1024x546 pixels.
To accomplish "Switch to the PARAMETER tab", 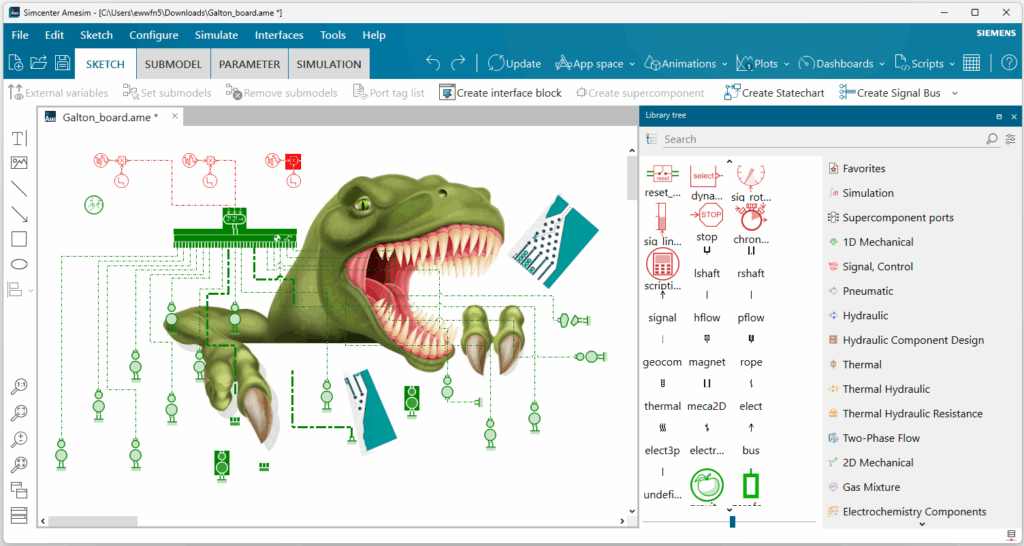I will 249,64.
